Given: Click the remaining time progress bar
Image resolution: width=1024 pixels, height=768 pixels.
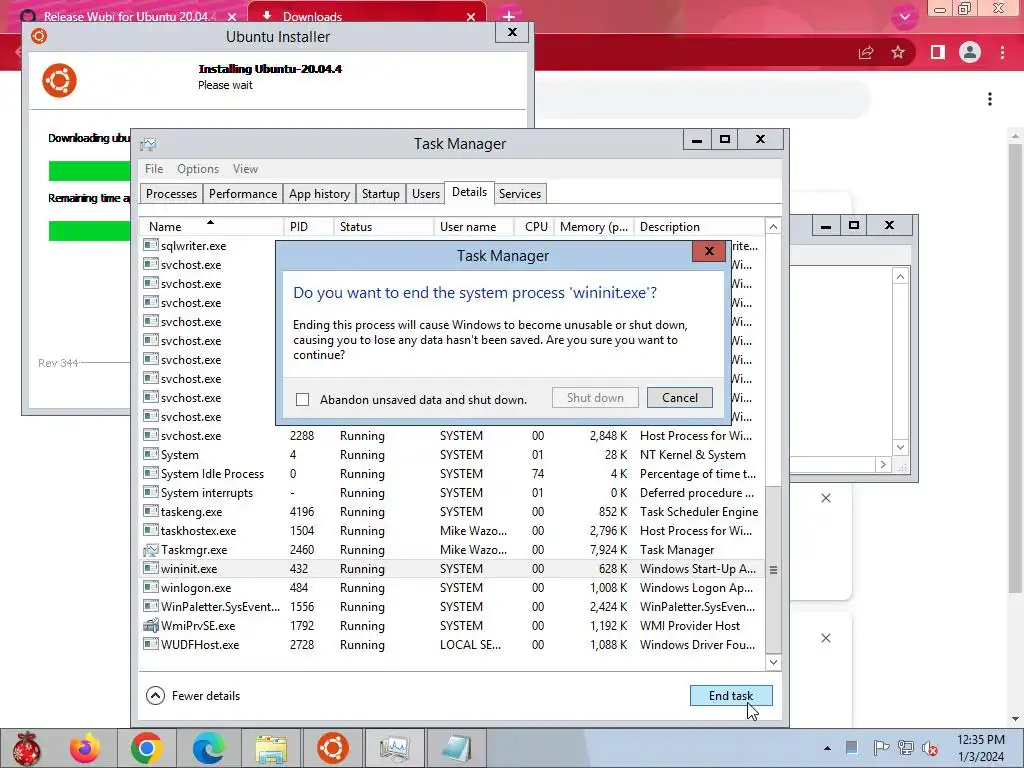Looking at the screenshot, I should [x=89, y=231].
